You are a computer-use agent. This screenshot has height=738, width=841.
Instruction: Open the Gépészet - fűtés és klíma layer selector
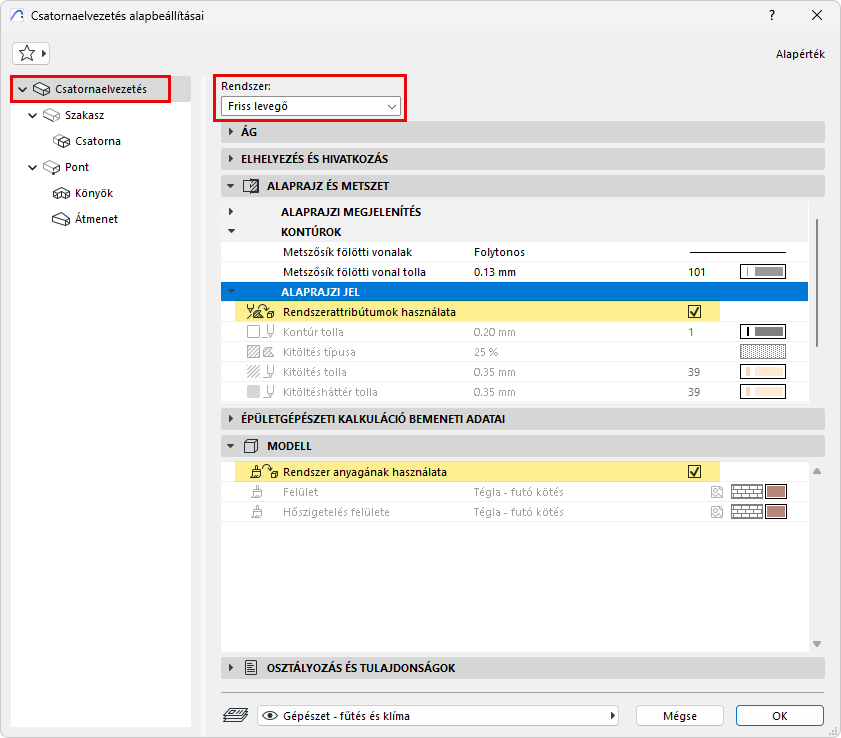438,716
